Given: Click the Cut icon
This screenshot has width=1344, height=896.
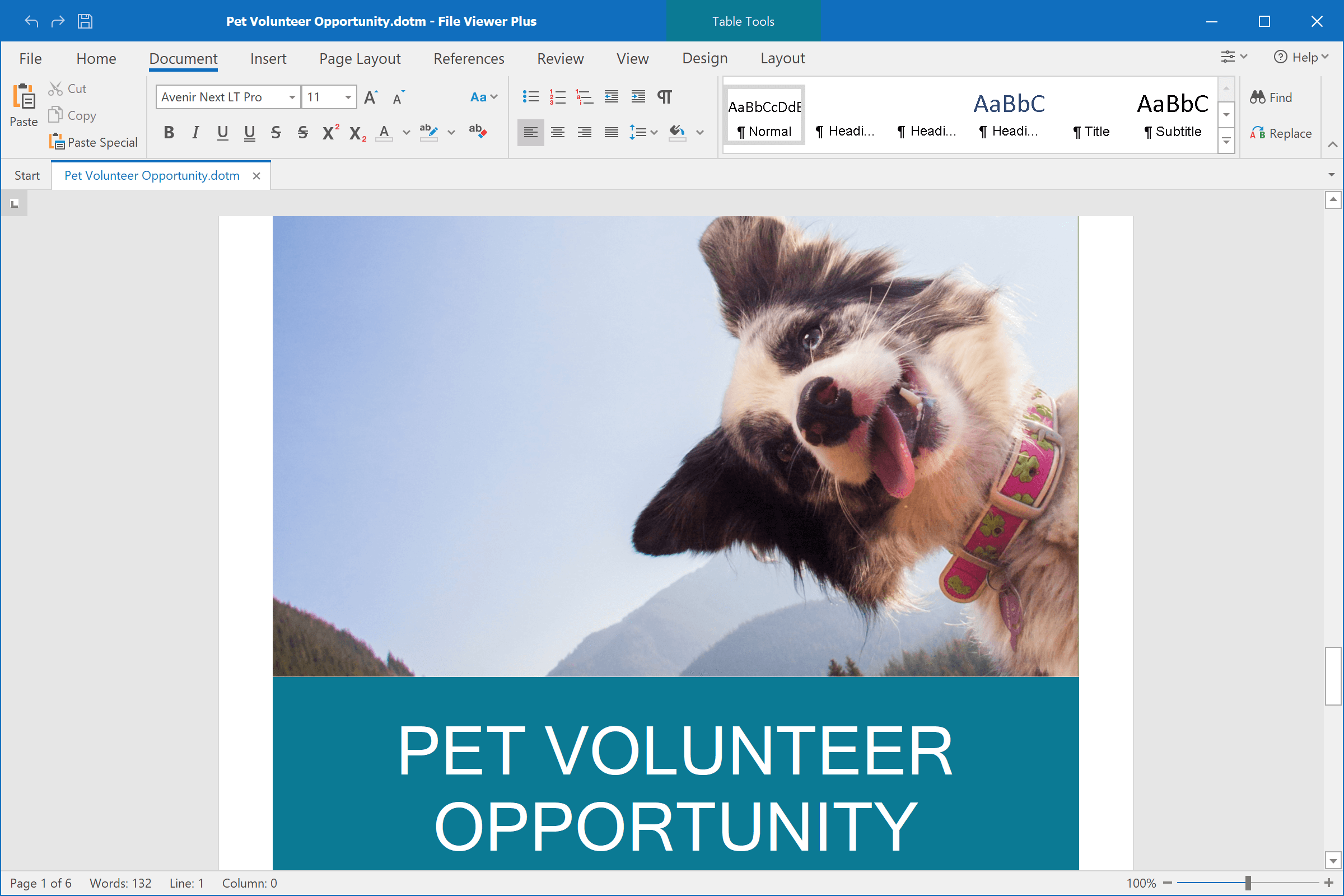Looking at the screenshot, I should point(55,87).
